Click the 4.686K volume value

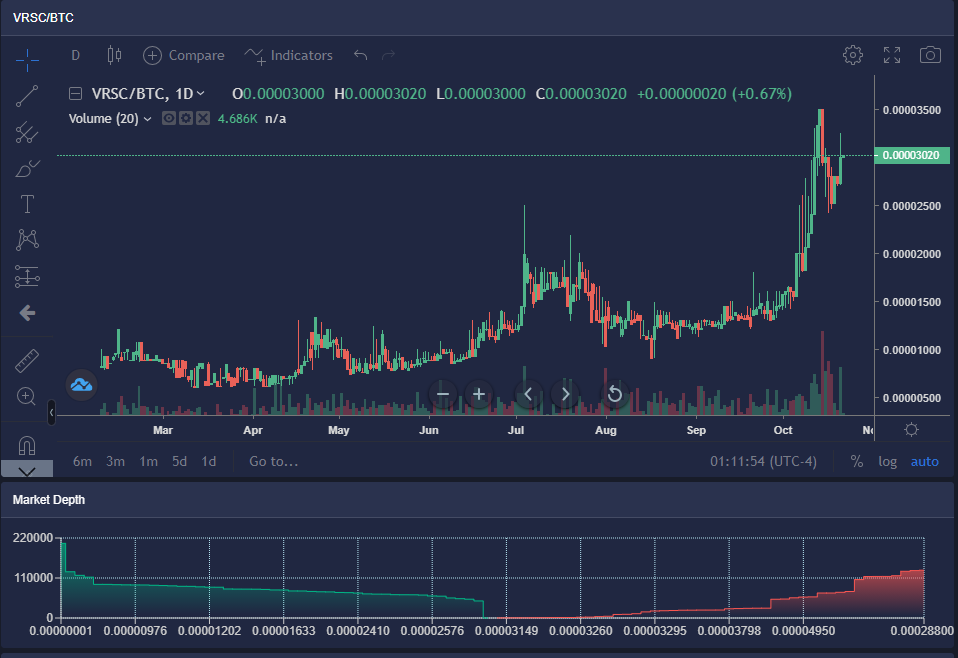238,119
